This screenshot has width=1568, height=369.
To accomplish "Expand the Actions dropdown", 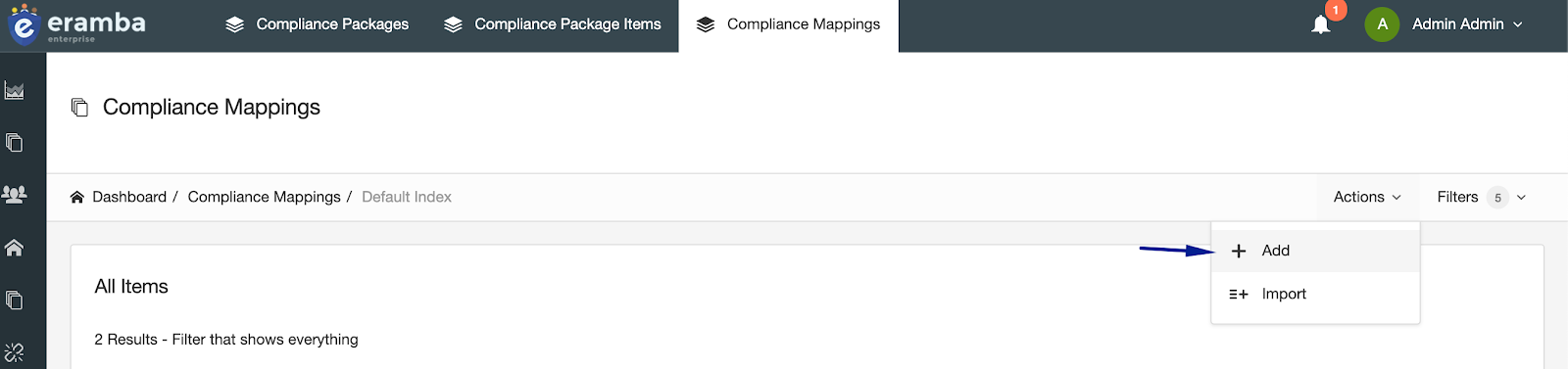I will coord(1367,198).
